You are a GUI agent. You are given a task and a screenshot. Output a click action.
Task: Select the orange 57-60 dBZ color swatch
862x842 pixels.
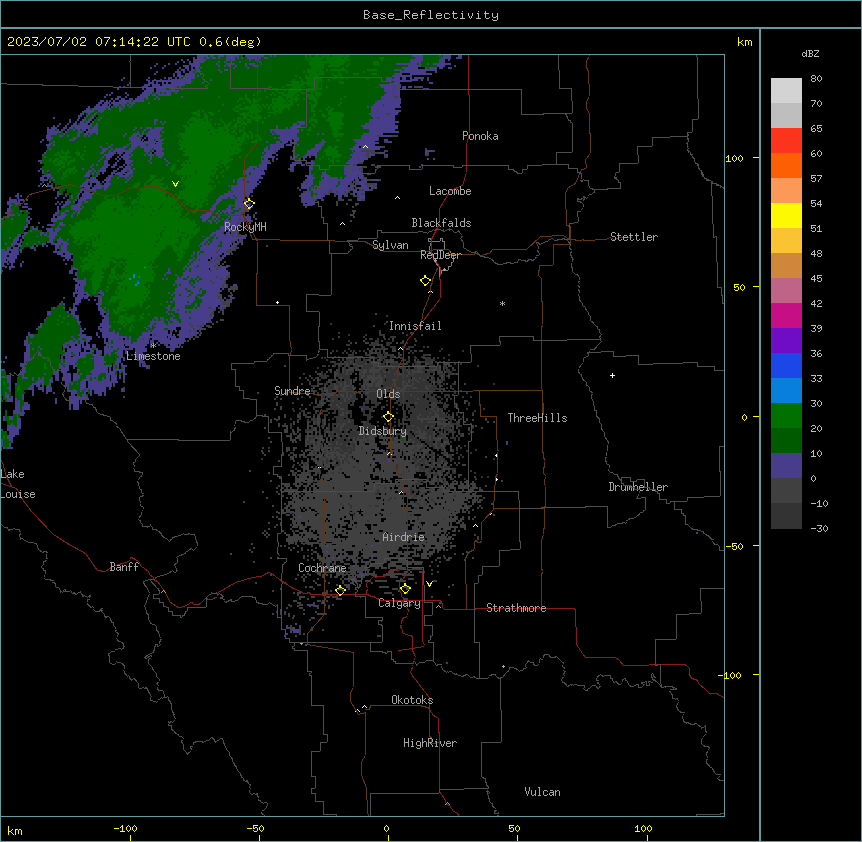pos(786,165)
